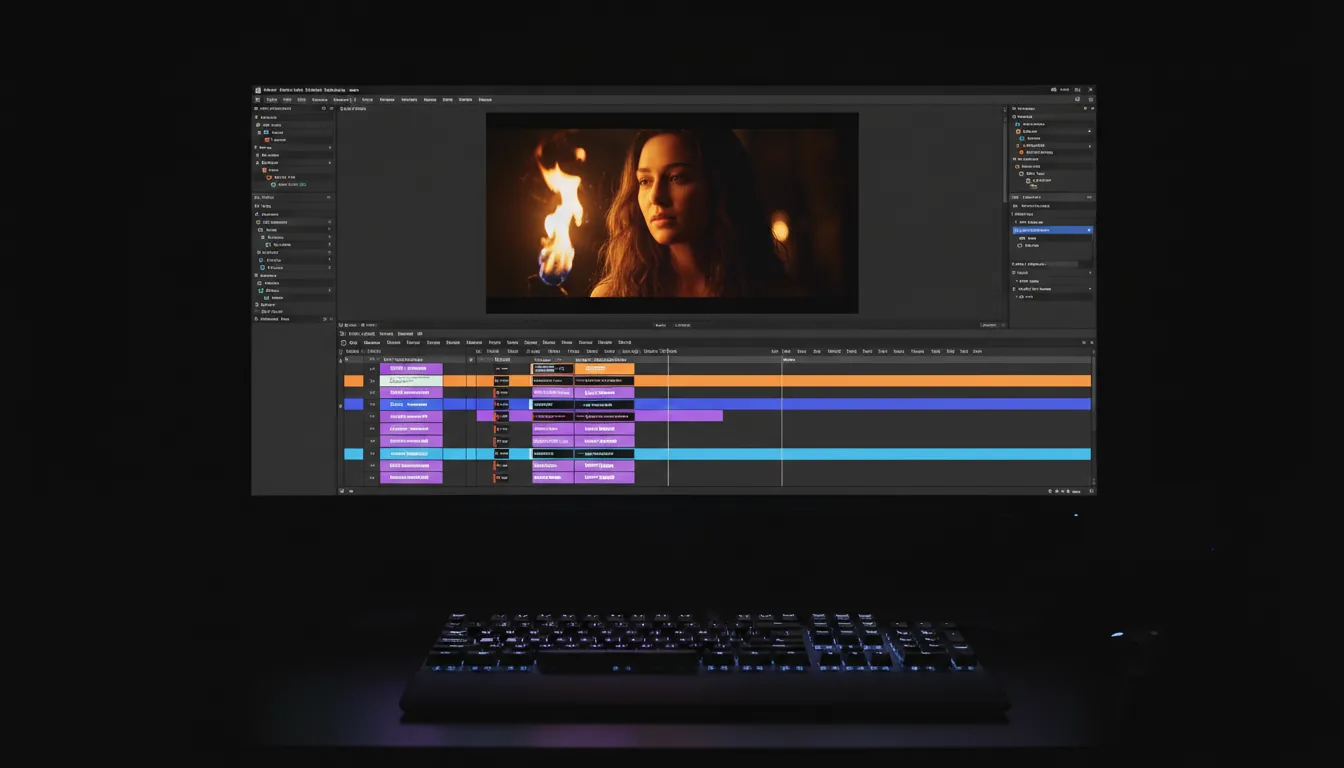The image size is (1344, 768).
Task: Toggle lock on the orange timeline track
Action: [x=352, y=381]
